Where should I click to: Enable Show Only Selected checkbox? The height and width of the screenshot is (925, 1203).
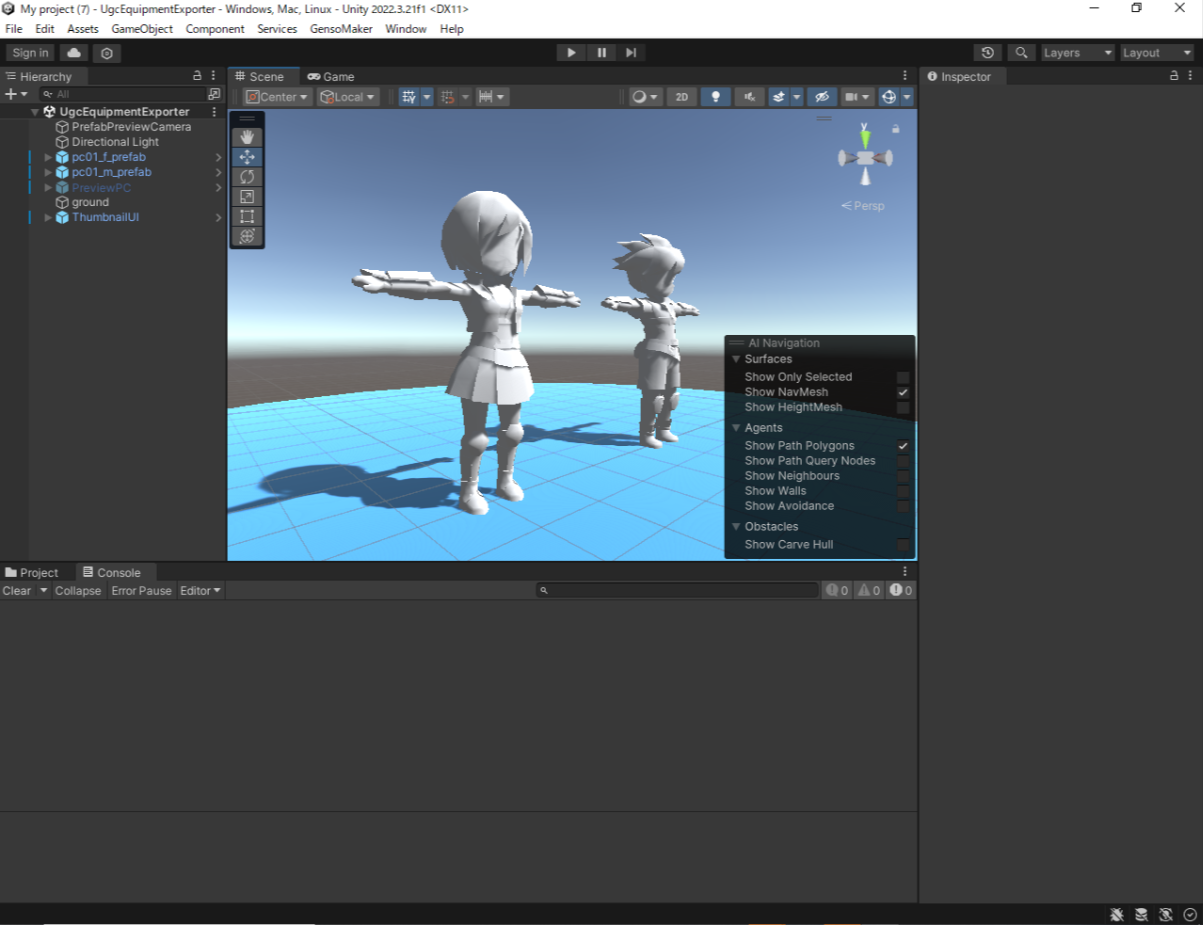(903, 377)
